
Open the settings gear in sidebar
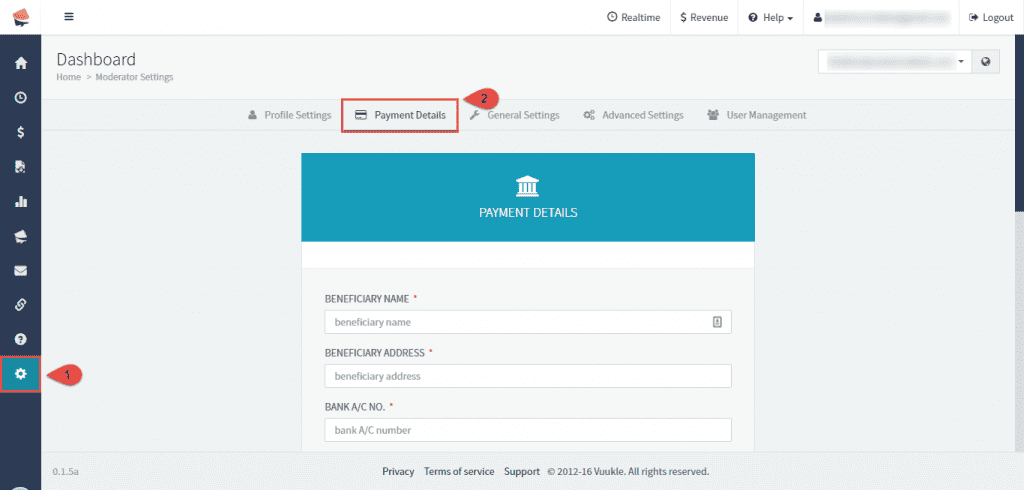click(20, 374)
